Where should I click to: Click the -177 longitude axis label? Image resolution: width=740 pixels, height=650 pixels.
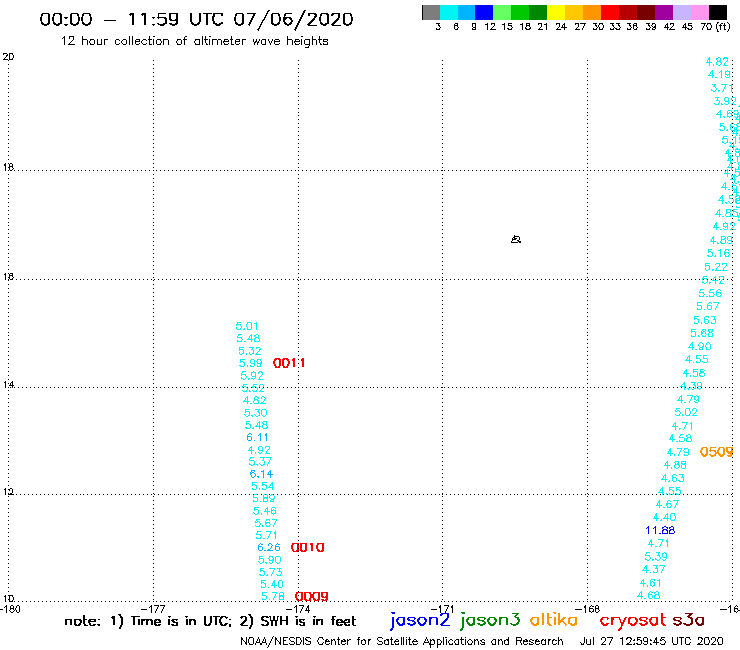point(153,609)
